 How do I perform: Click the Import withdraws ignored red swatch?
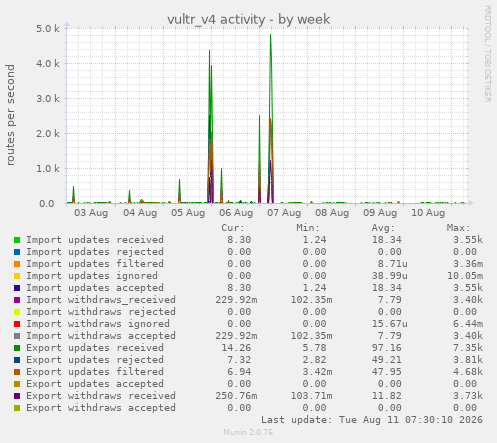(x=17, y=324)
